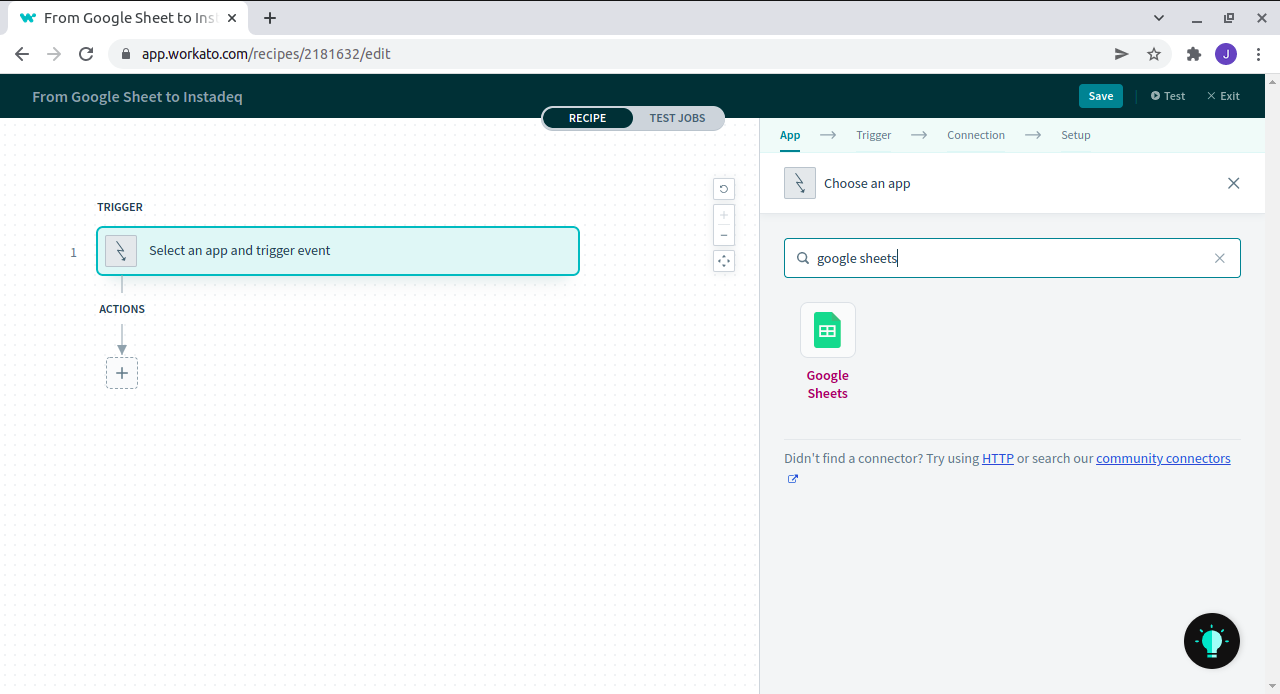The height and width of the screenshot is (694, 1280).
Task: Click the Test button
Action: coord(1168,96)
